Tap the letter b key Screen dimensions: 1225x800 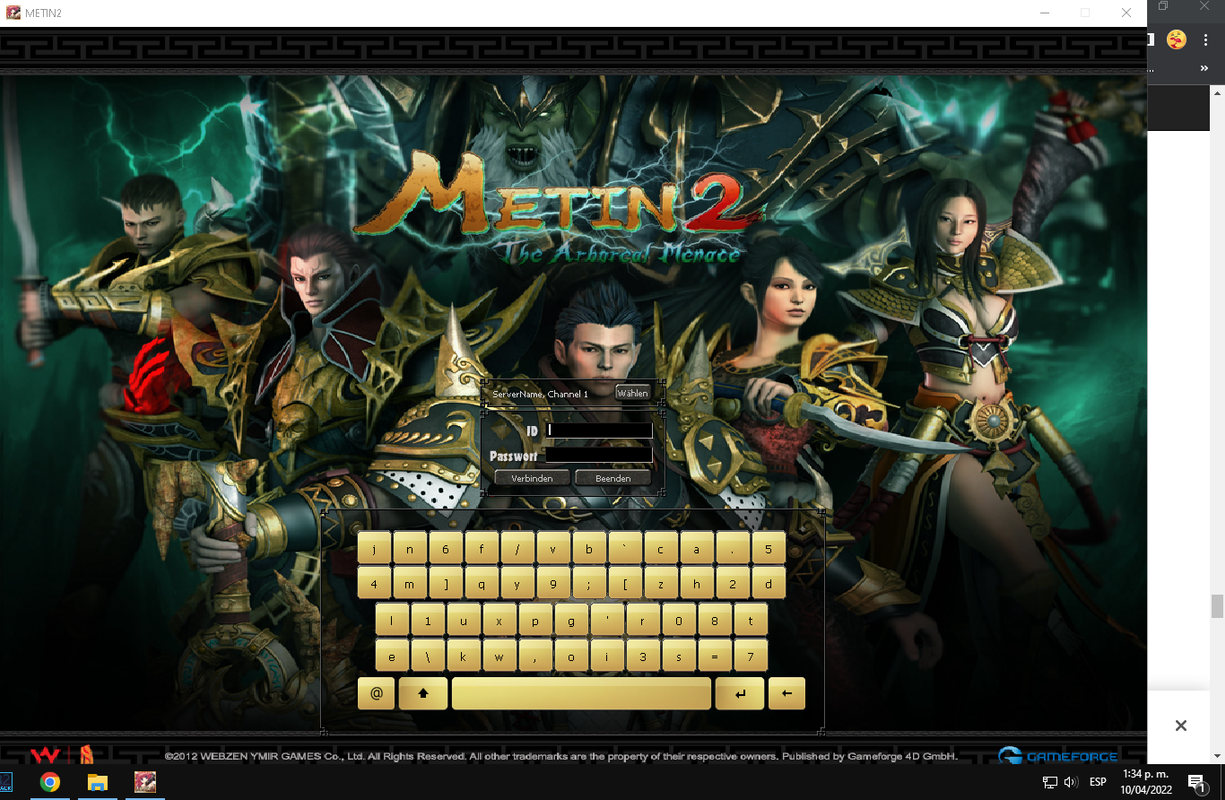point(589,549)
